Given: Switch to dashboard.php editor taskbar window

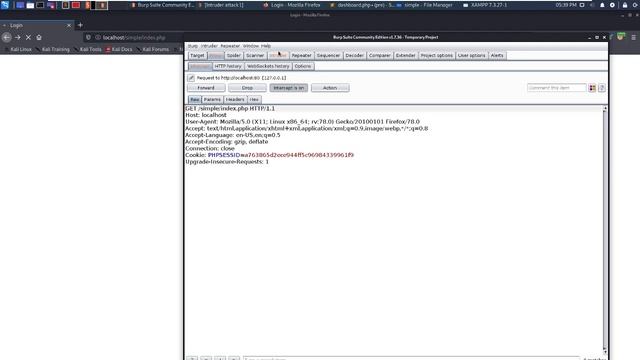Looking at the screenshot, I should coord(363,5).
